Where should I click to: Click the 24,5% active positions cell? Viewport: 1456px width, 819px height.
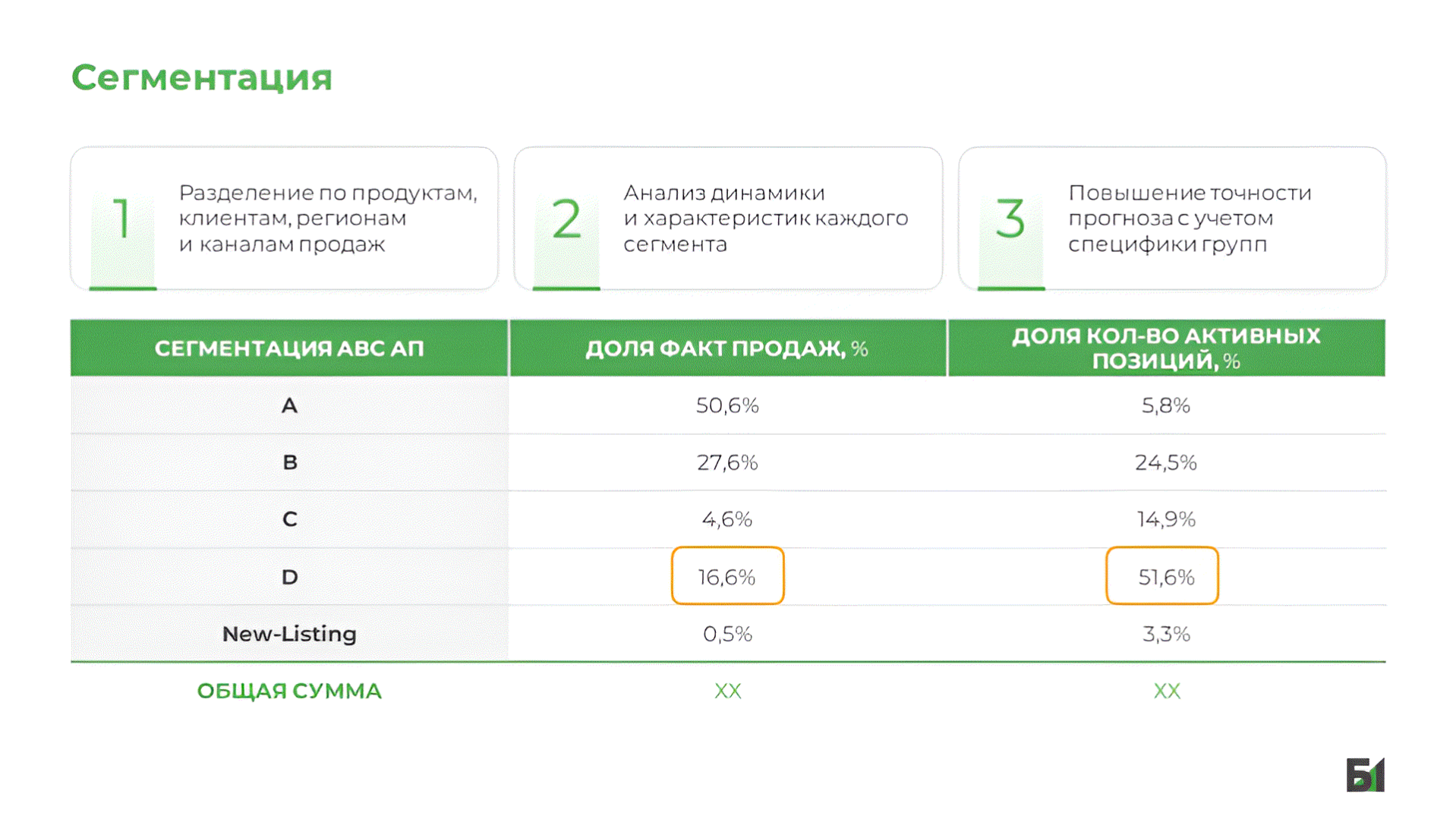1166,462
